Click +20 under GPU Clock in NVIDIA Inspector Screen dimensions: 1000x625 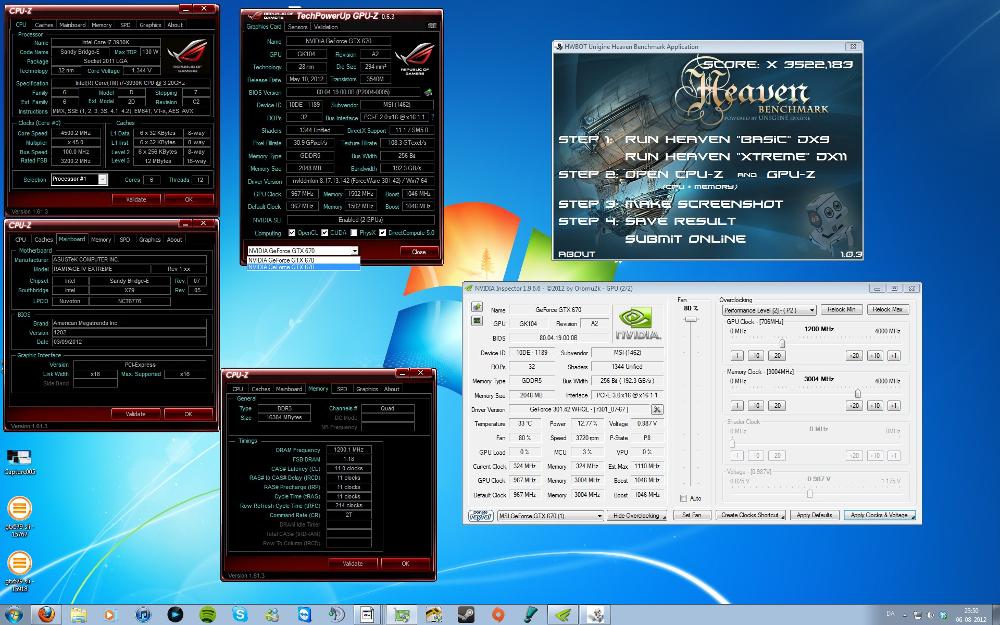pyautogui.click(x=854, y=356)
